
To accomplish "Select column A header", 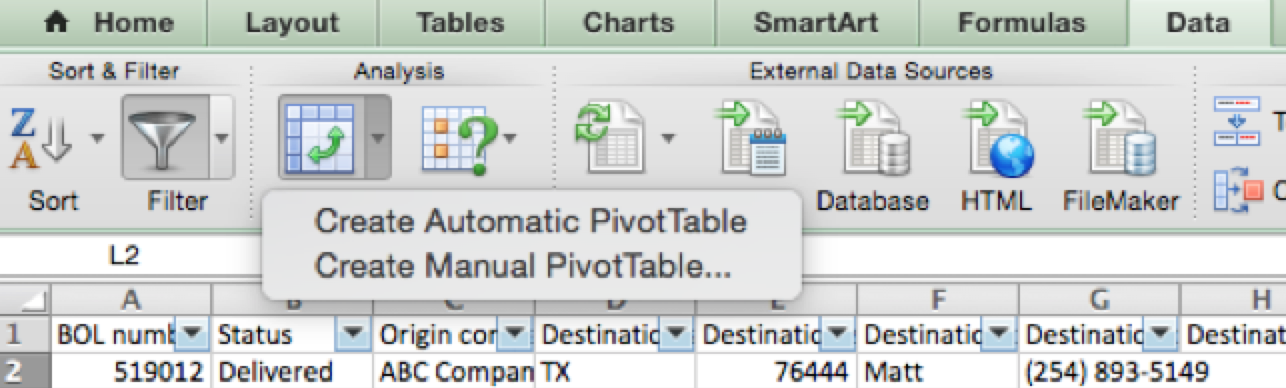I will click(131, 299).
